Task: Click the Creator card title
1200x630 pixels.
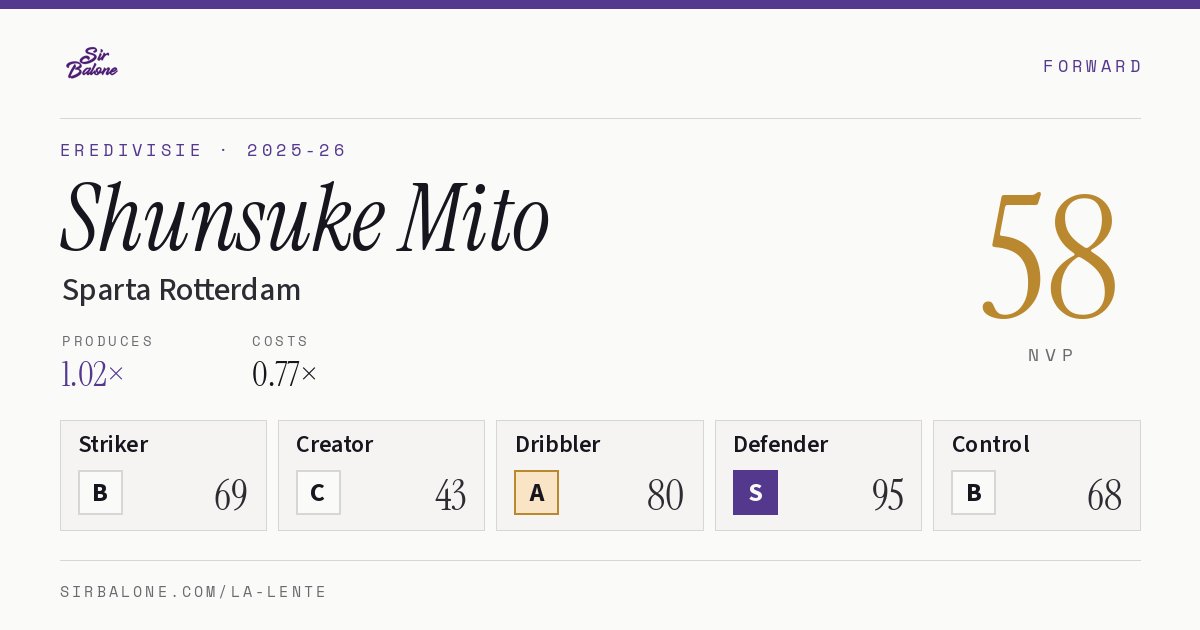Action: [x=334, y=444]
